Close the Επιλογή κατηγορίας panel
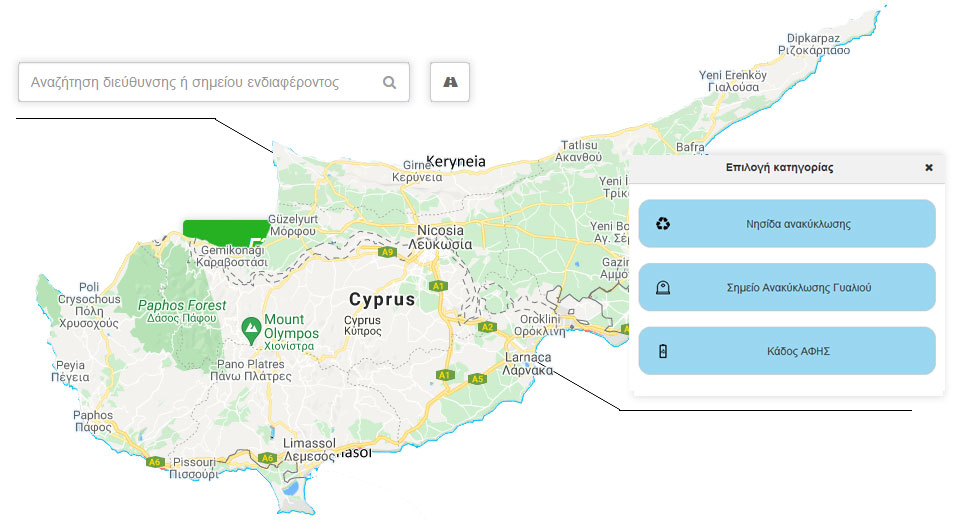972x520 pixels. (x=928, y=168)
